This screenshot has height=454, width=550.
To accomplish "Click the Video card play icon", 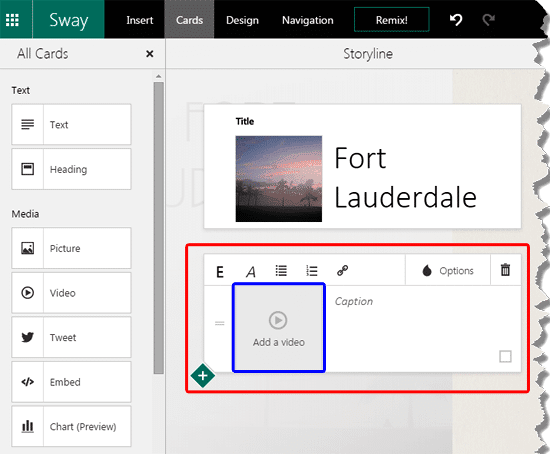I will [x=27, y=293].
